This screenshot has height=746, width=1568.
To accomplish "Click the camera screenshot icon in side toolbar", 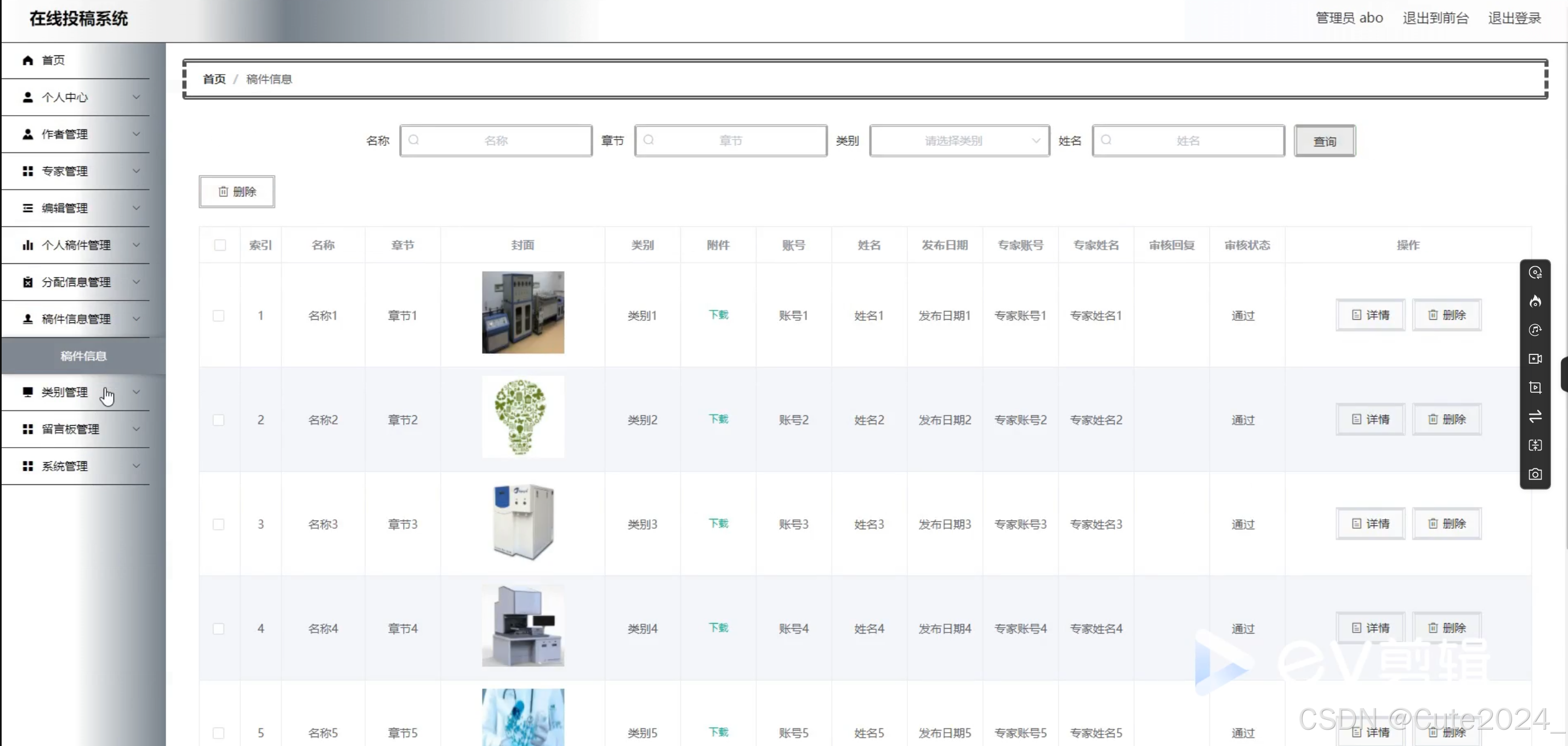I will [1535, 474].
